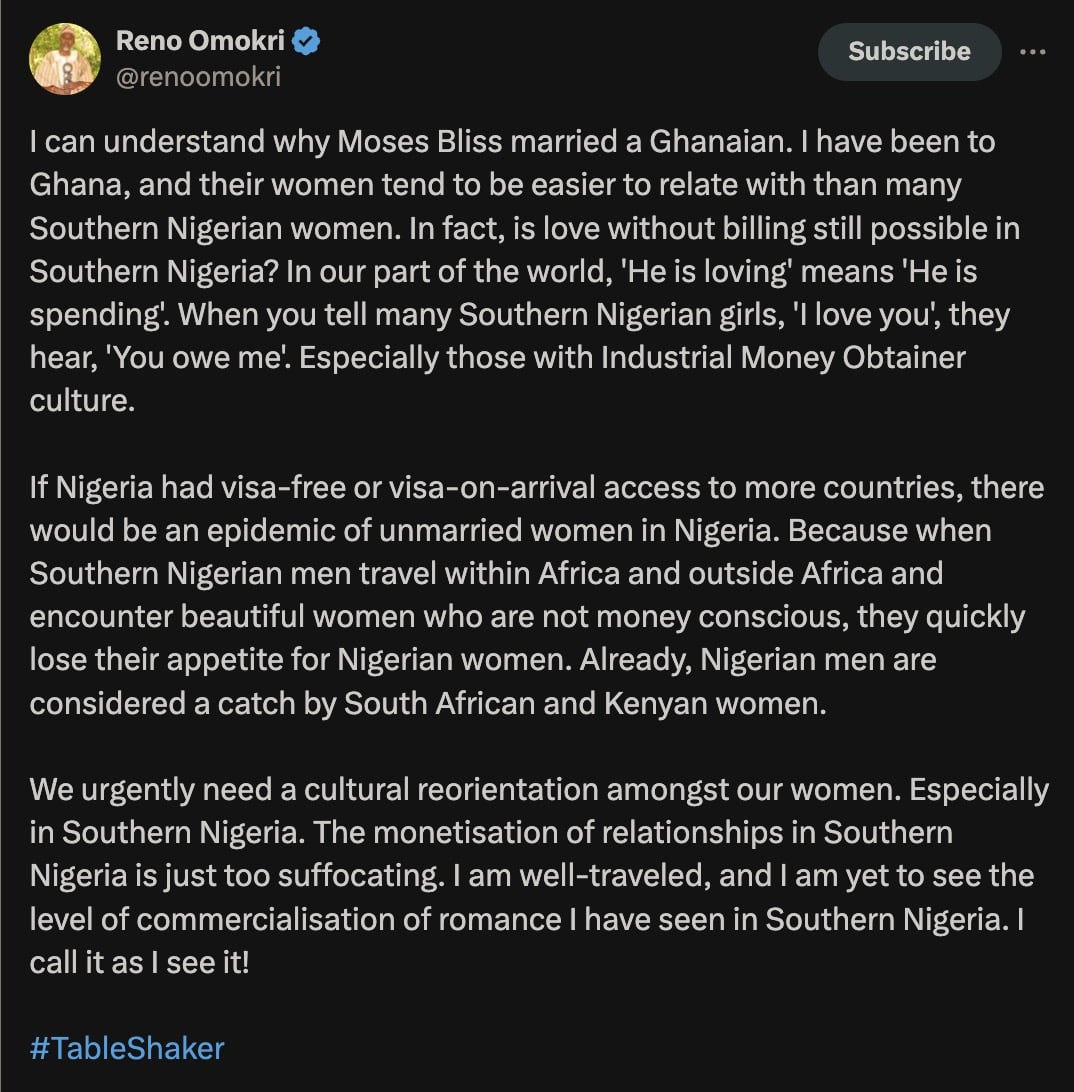The height and width of the screenshot is (1092, 1074).
Task: Click the Subscribe button
Action: click(x=909, y=52)
